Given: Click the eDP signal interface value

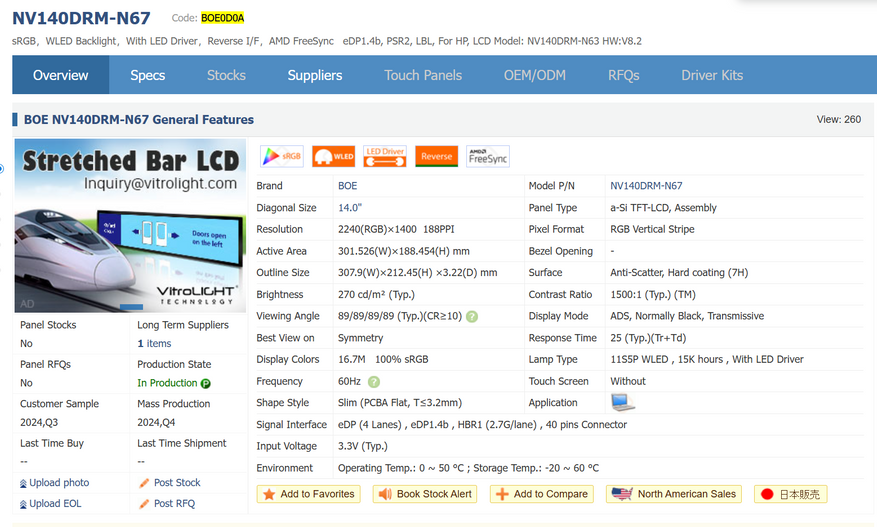Looking at the screenshot, I should coord(482,425).
